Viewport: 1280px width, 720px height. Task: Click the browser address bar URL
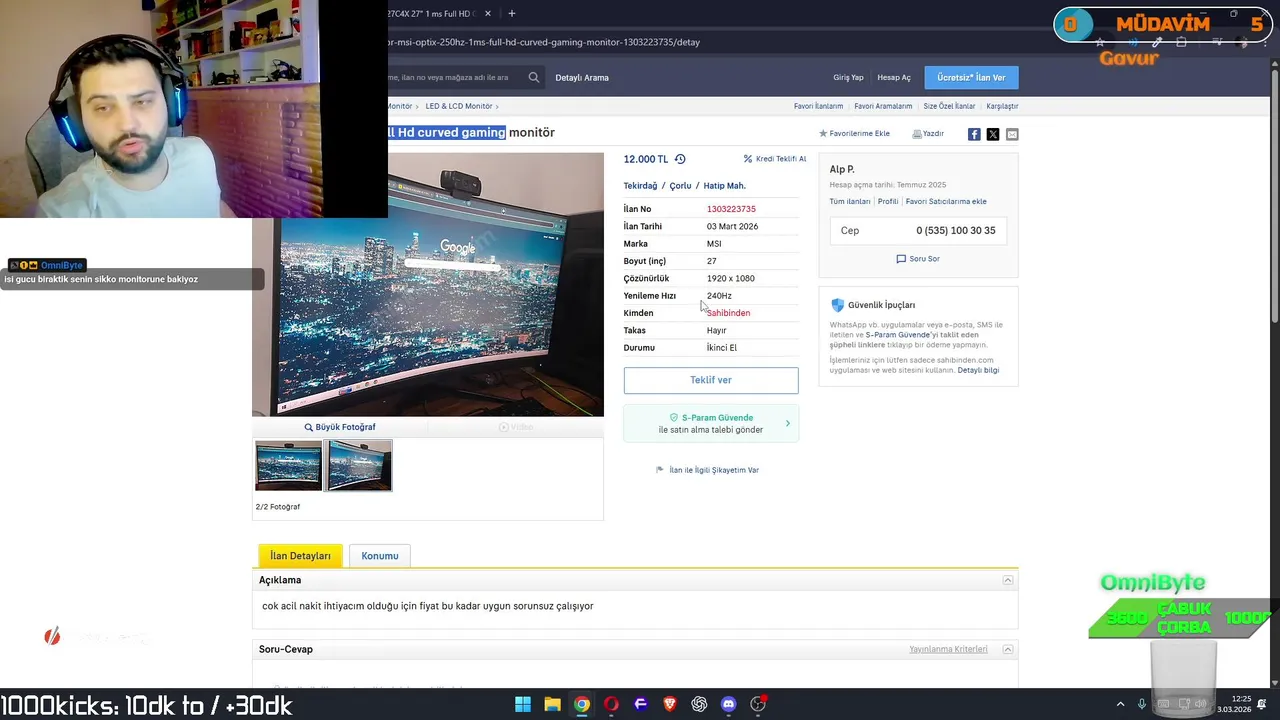click(544, 42)
